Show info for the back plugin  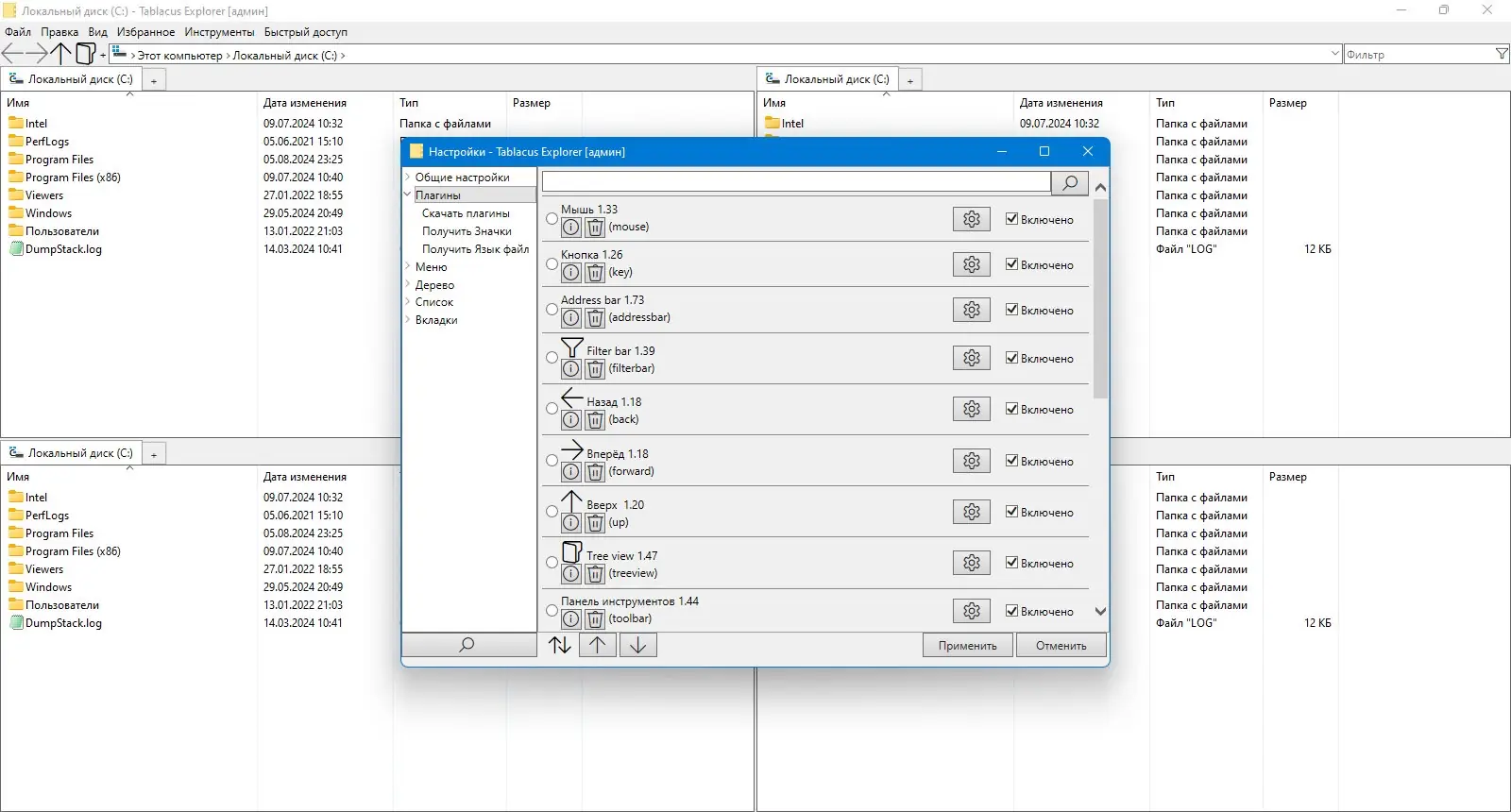coord(571,420)
